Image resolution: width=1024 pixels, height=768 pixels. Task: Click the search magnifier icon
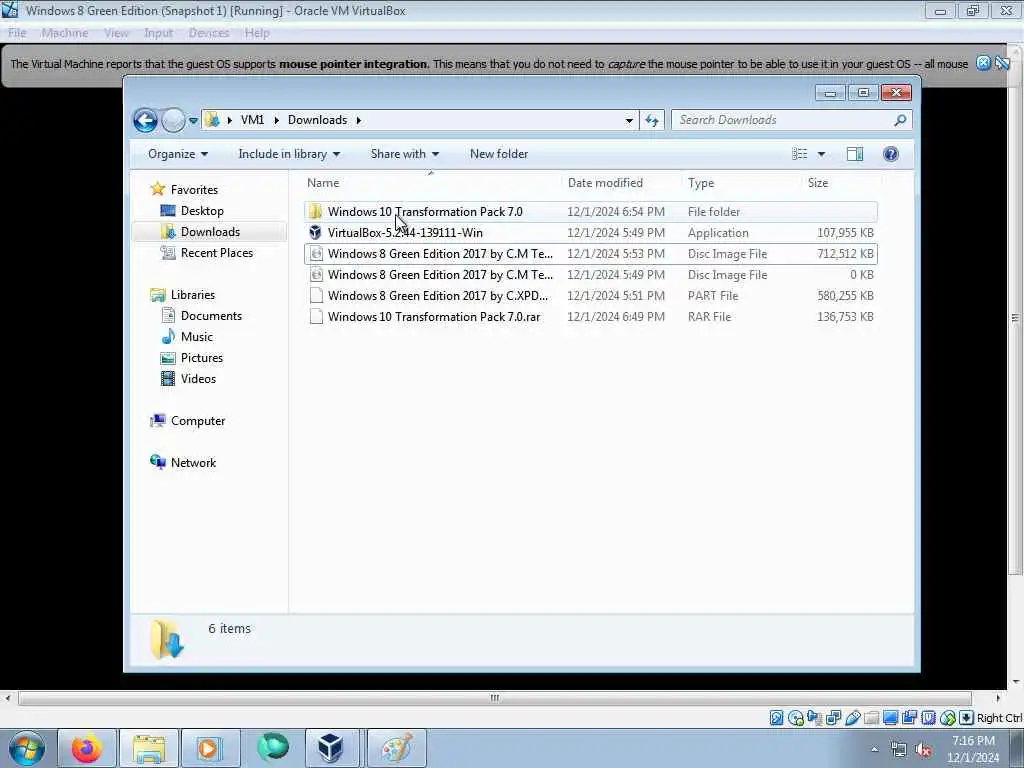click(x=901, y=120)
